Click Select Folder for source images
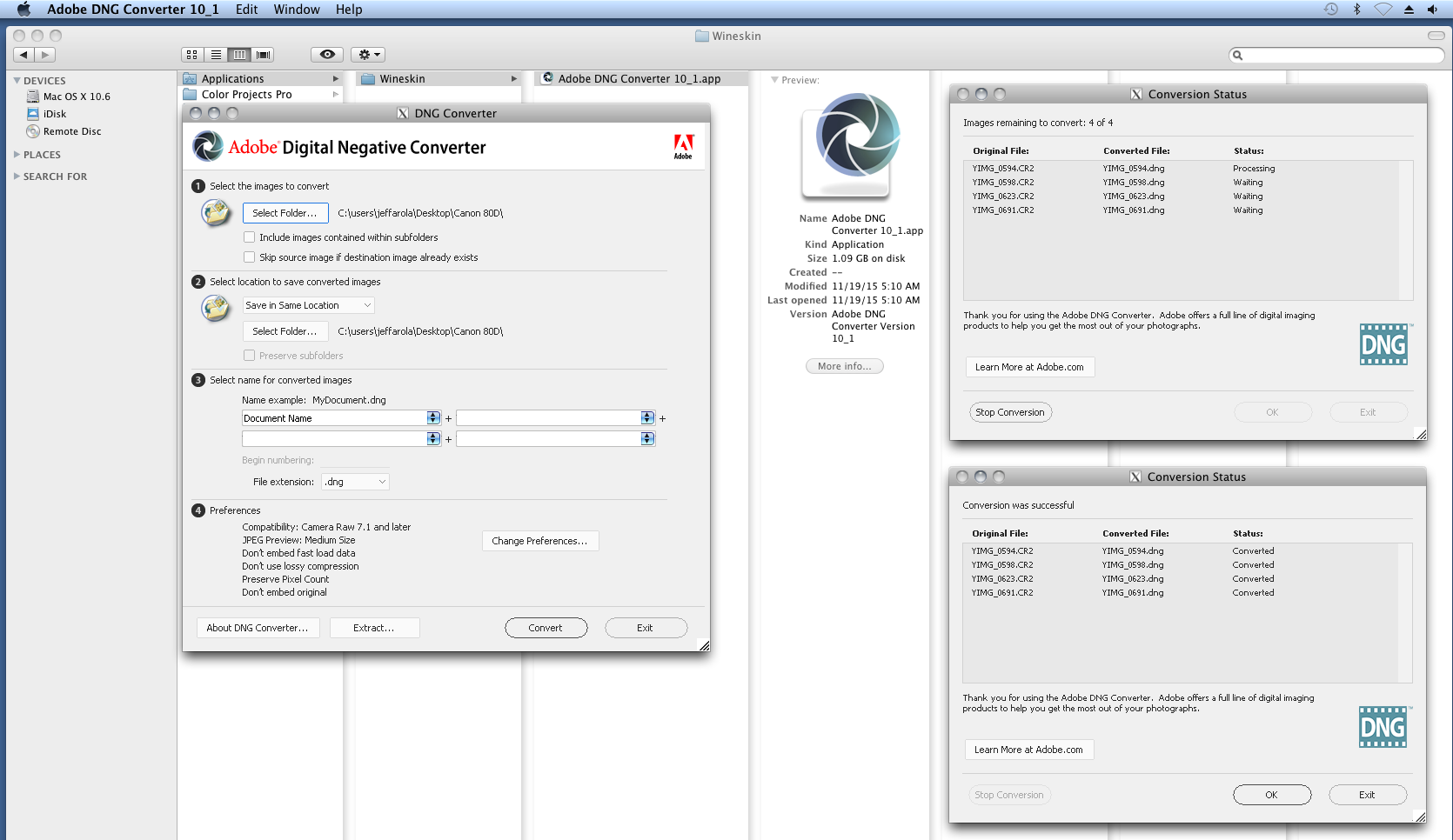 coord(285,213)
